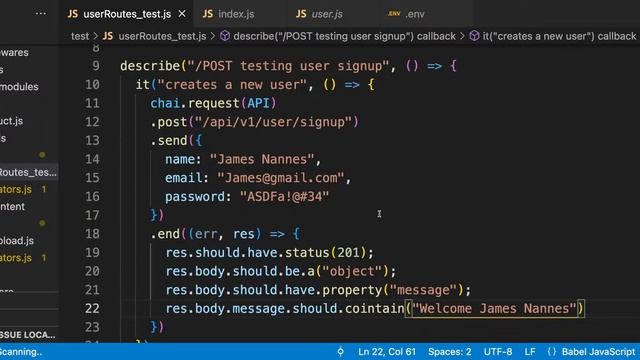640x360 pixels.
Task: Click the userRoutes_test.js breadcrumb
Action: click(x=162, y=36)
